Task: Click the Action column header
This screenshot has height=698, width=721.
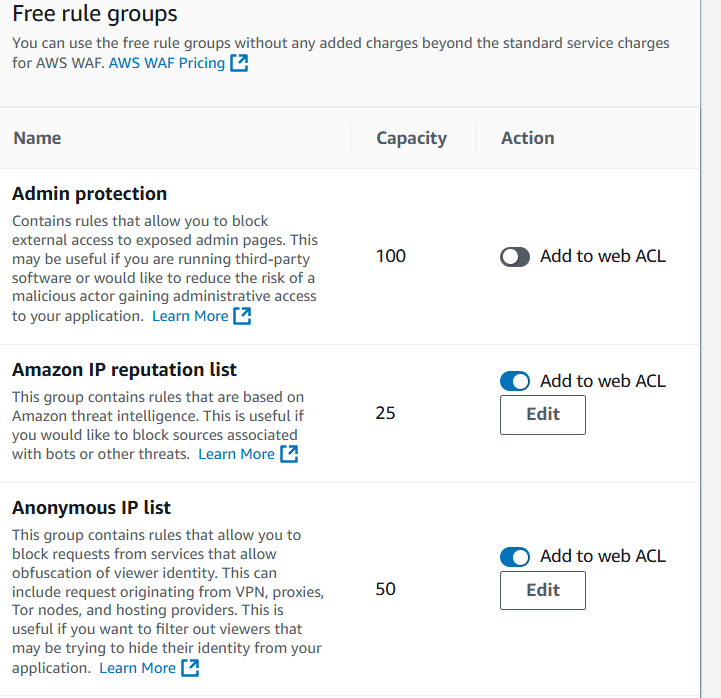Action: 527,138
